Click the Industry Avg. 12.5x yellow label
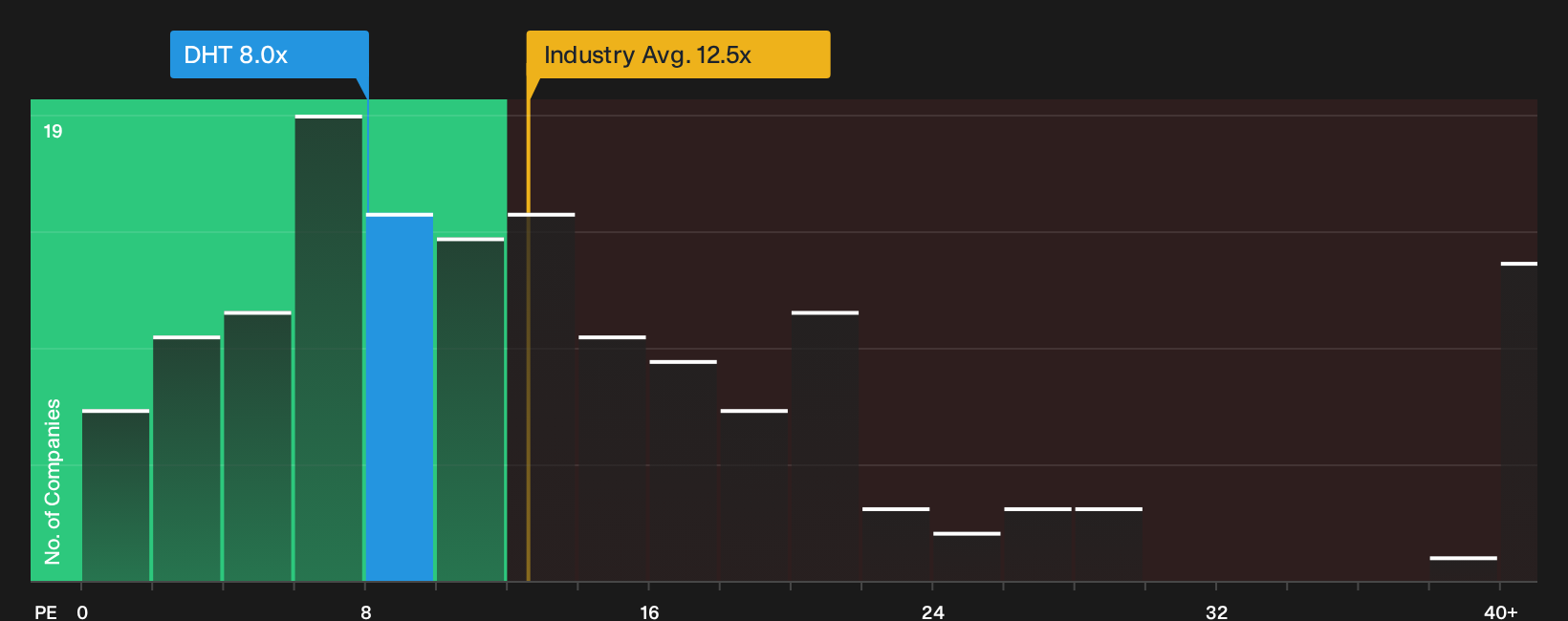The height and width of the screenshot is (621, 1568). [x=678, y=54]
